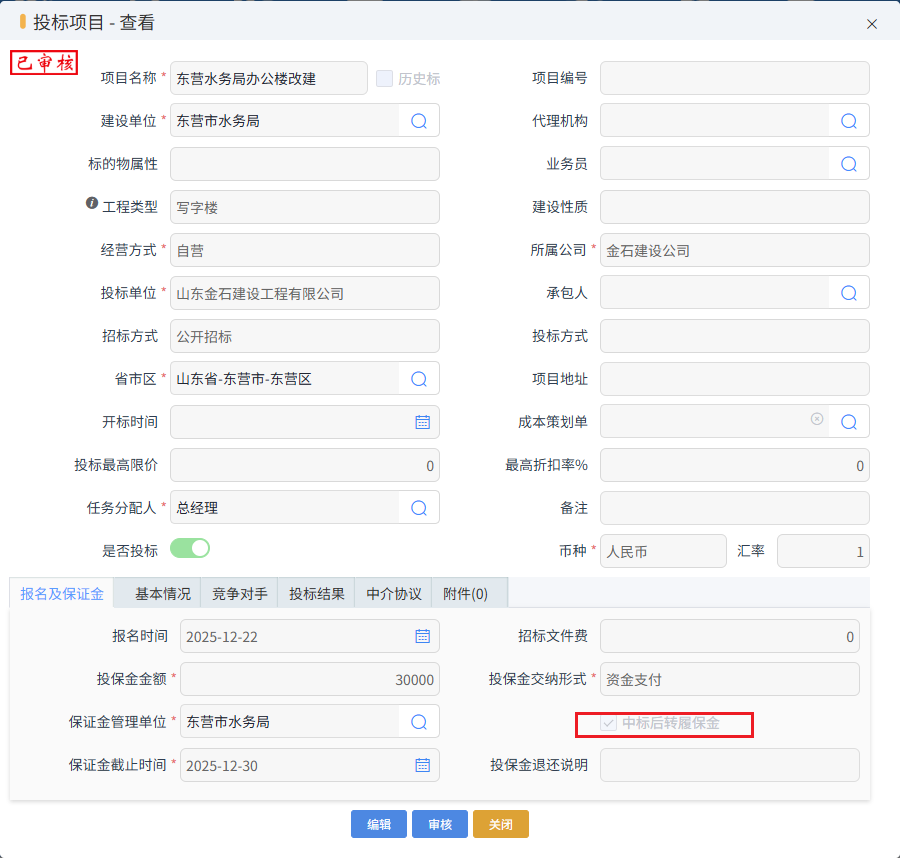Image resolution: width=900 pixels, height=858 pixels.
Task: Switch to 基本情况 tab
Action: tap(162, 593)
